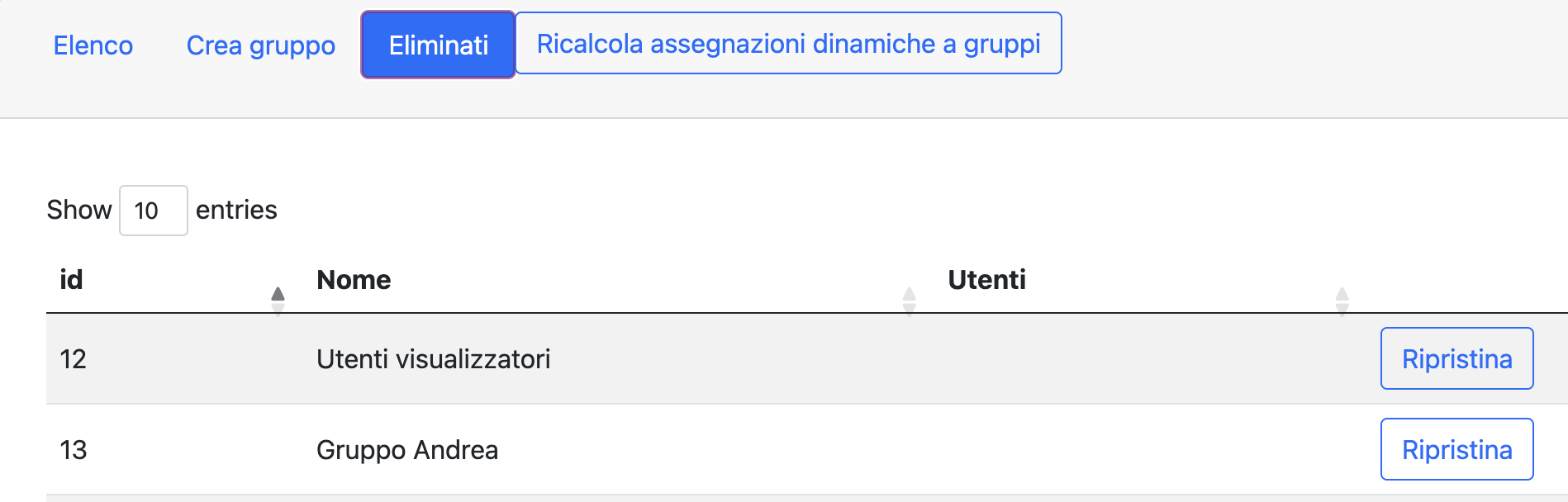This screenshot has height=502, width=1568.
Task: Switch to the Elenco tab
Action: coord(93,45)
